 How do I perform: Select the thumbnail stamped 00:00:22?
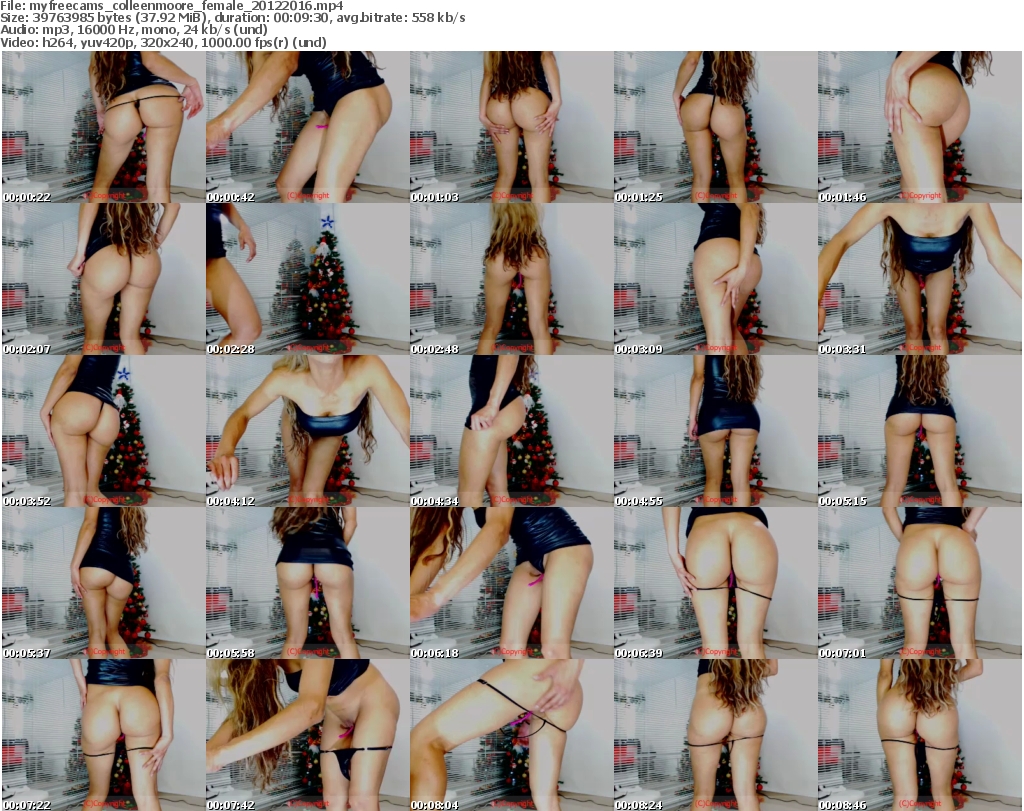[x=103, y=127]
